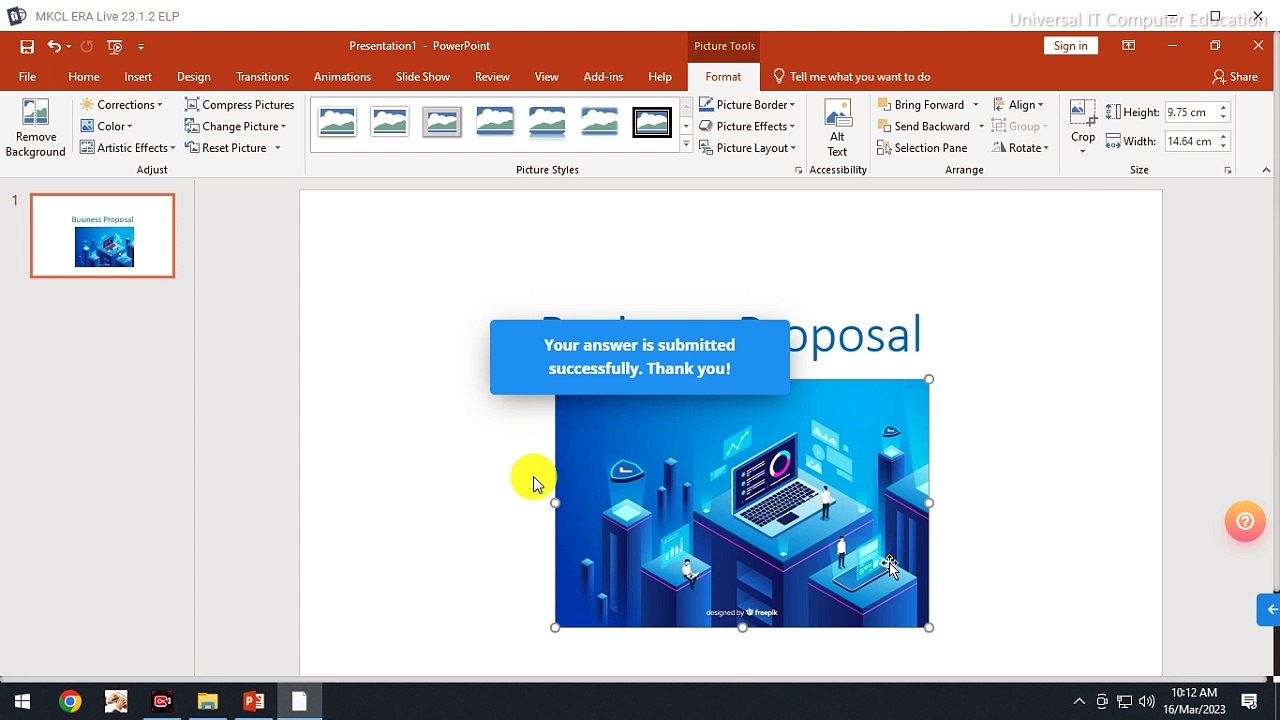The height and width of the screenshot is (720, 1280).
Task: Open the Corrections dropdown
Action: pos(121,104)
